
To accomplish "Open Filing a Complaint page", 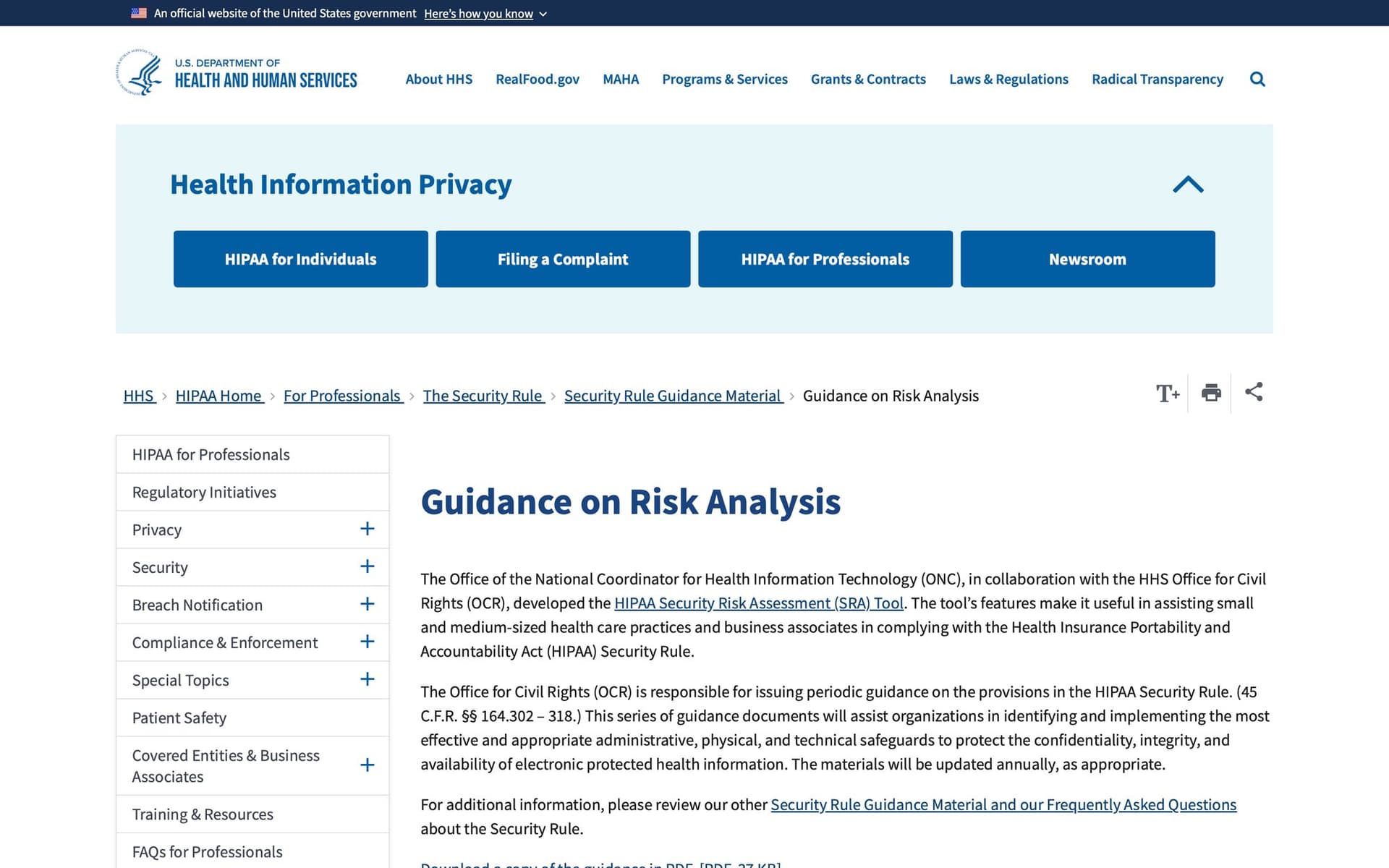I will tap(563, 258).
